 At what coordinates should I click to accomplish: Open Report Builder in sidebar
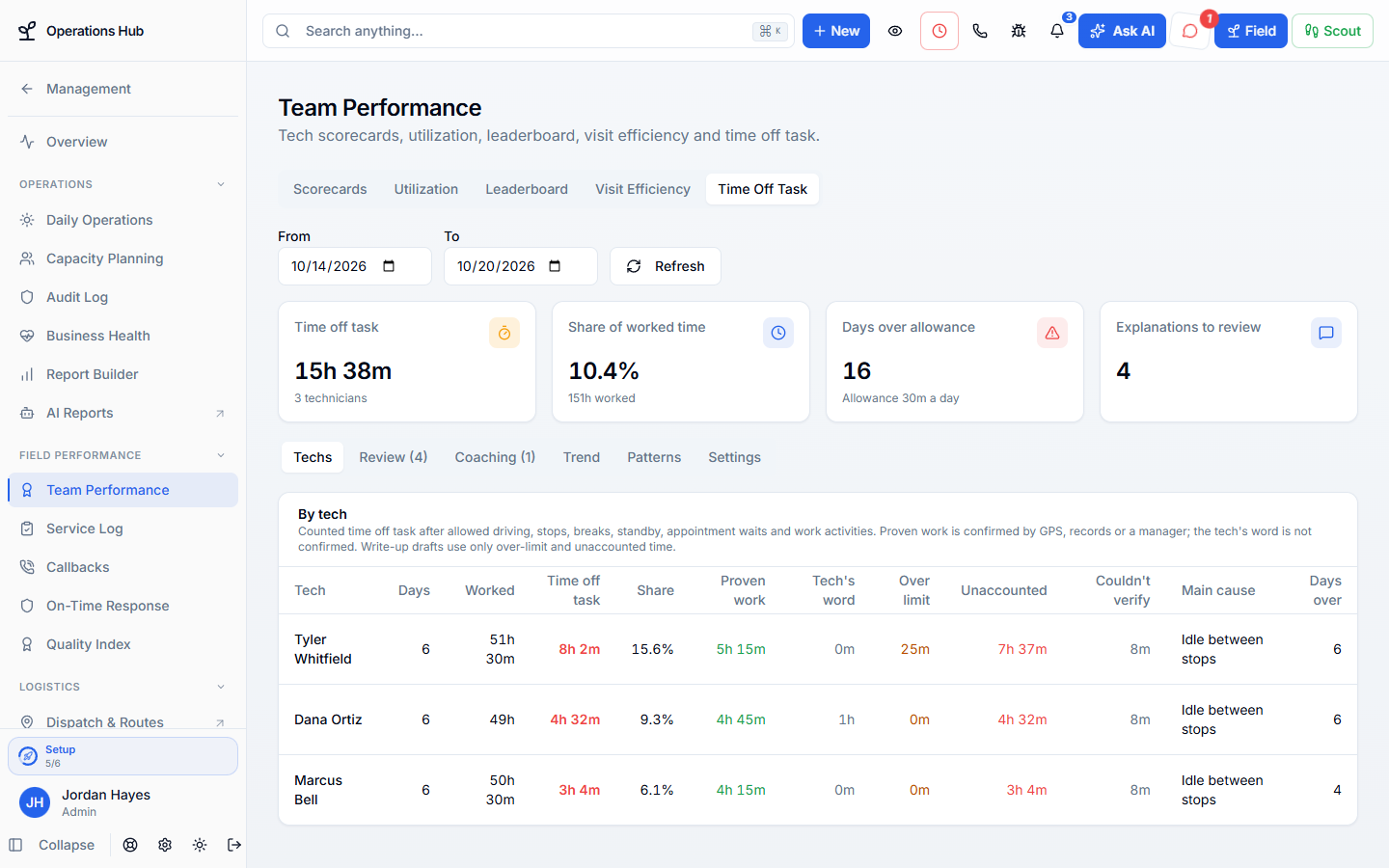click(x=123, y=374)
